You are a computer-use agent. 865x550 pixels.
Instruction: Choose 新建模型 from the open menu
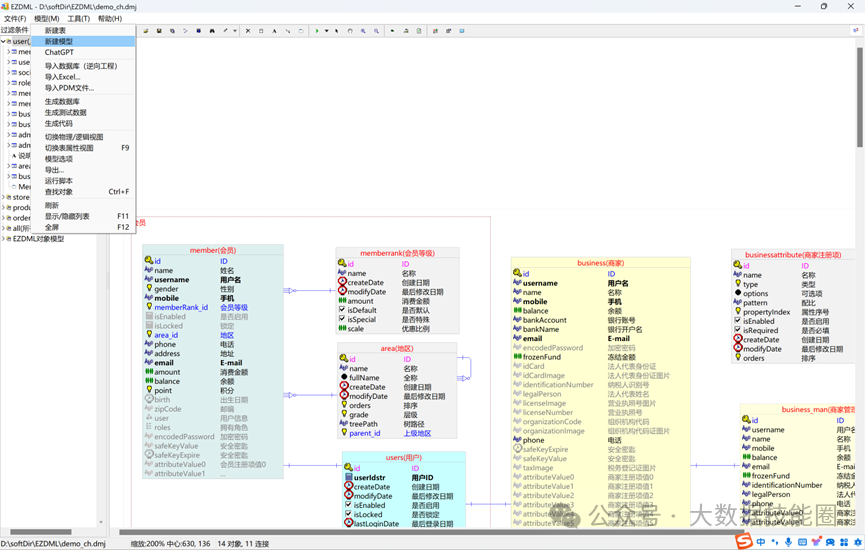[58, 41]
